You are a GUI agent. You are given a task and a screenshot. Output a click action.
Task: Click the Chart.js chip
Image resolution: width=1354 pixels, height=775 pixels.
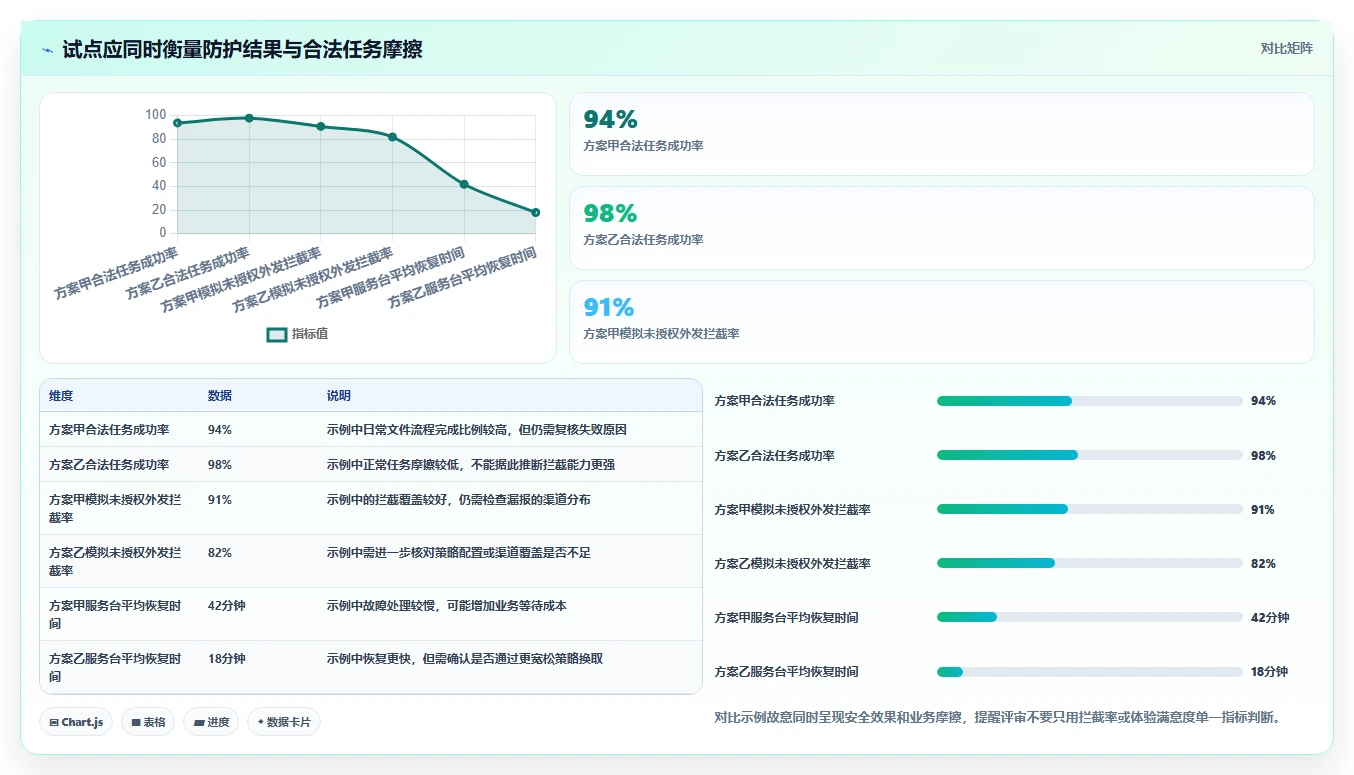point(76,722)
